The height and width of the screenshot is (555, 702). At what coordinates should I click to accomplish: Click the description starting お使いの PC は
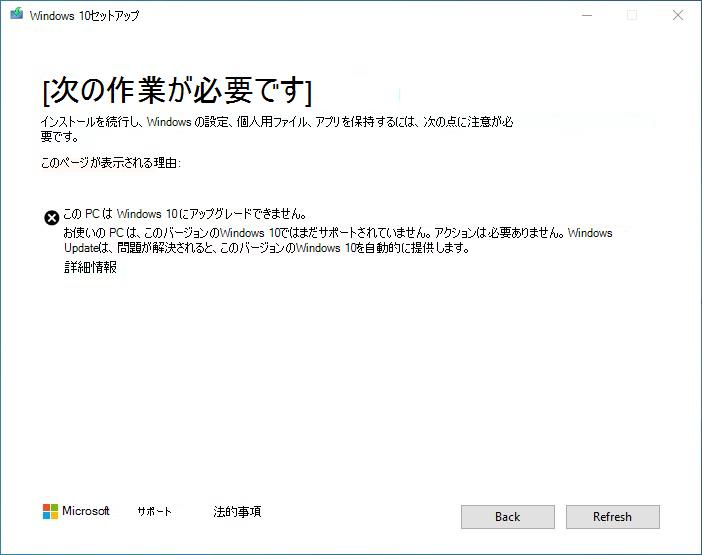click(x=338, y=240)
